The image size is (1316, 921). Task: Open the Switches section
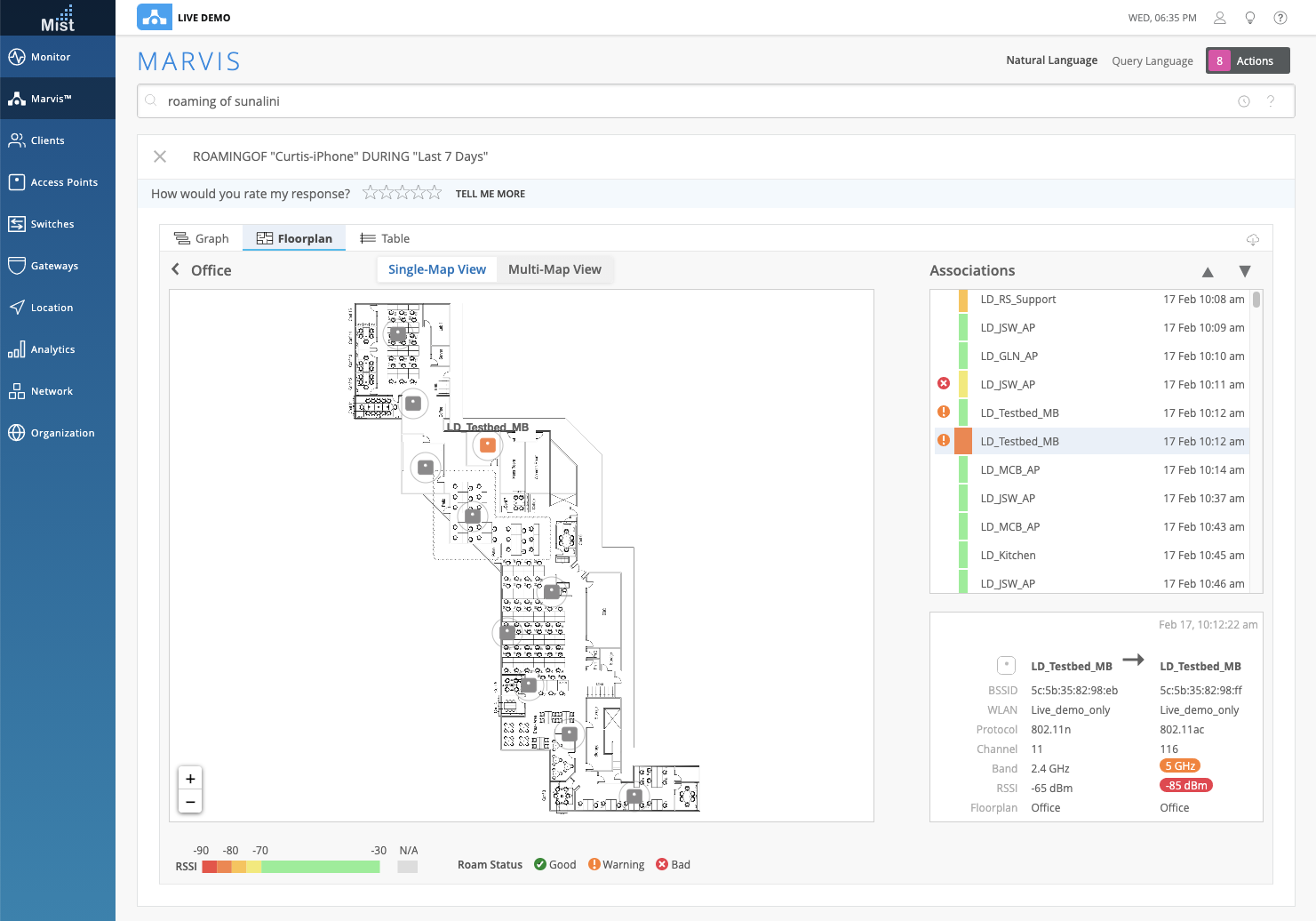click(52, 224)
